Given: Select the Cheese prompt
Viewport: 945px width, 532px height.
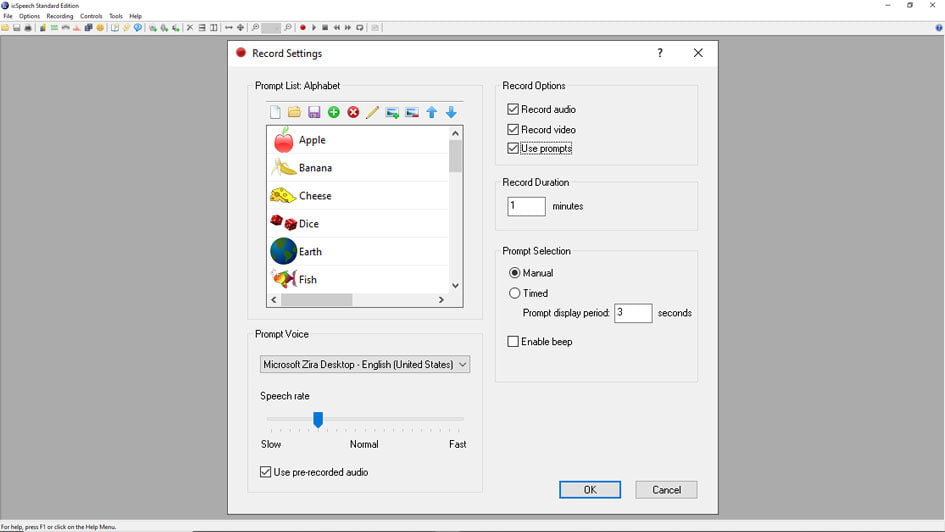Looking at the screenshot, I should click(359, 196).
